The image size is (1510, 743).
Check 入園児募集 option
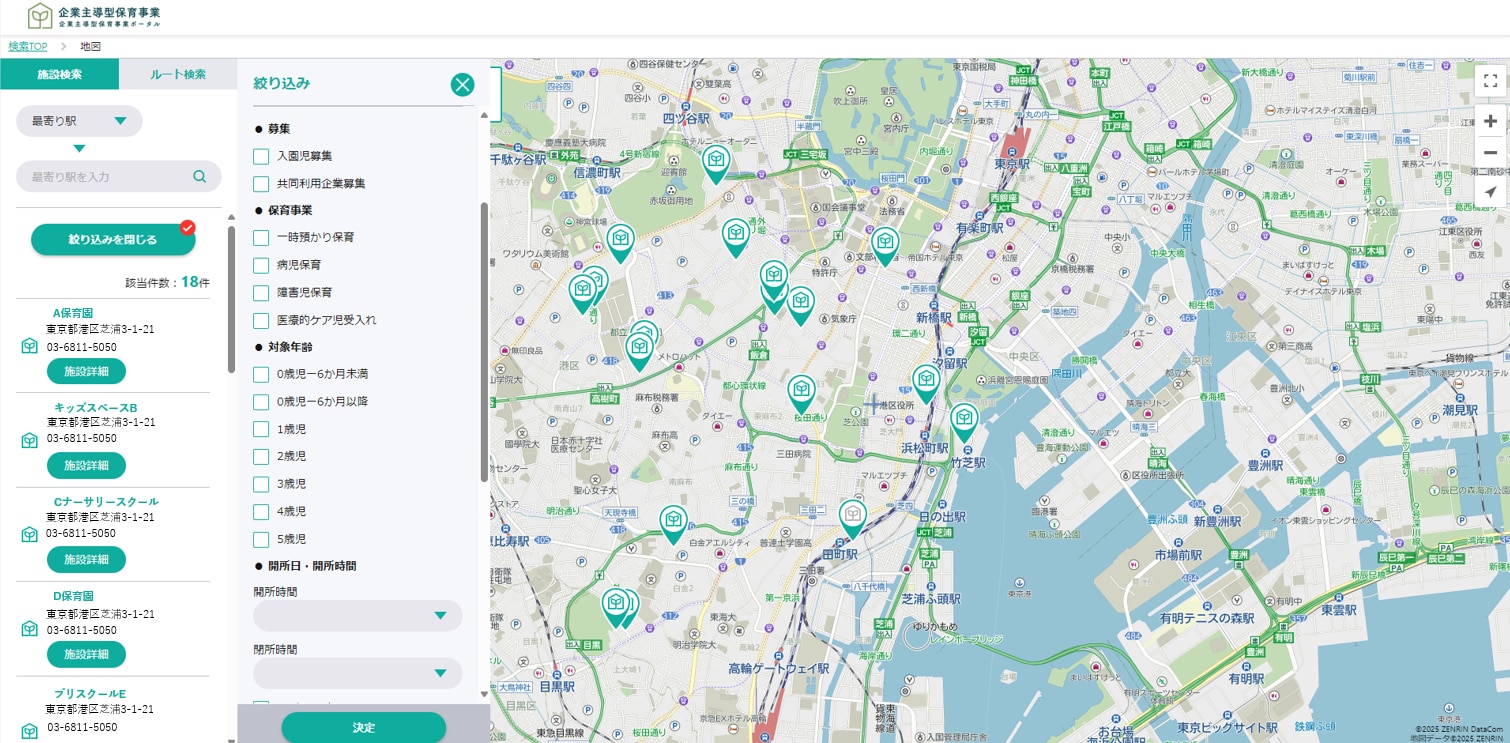261,156
